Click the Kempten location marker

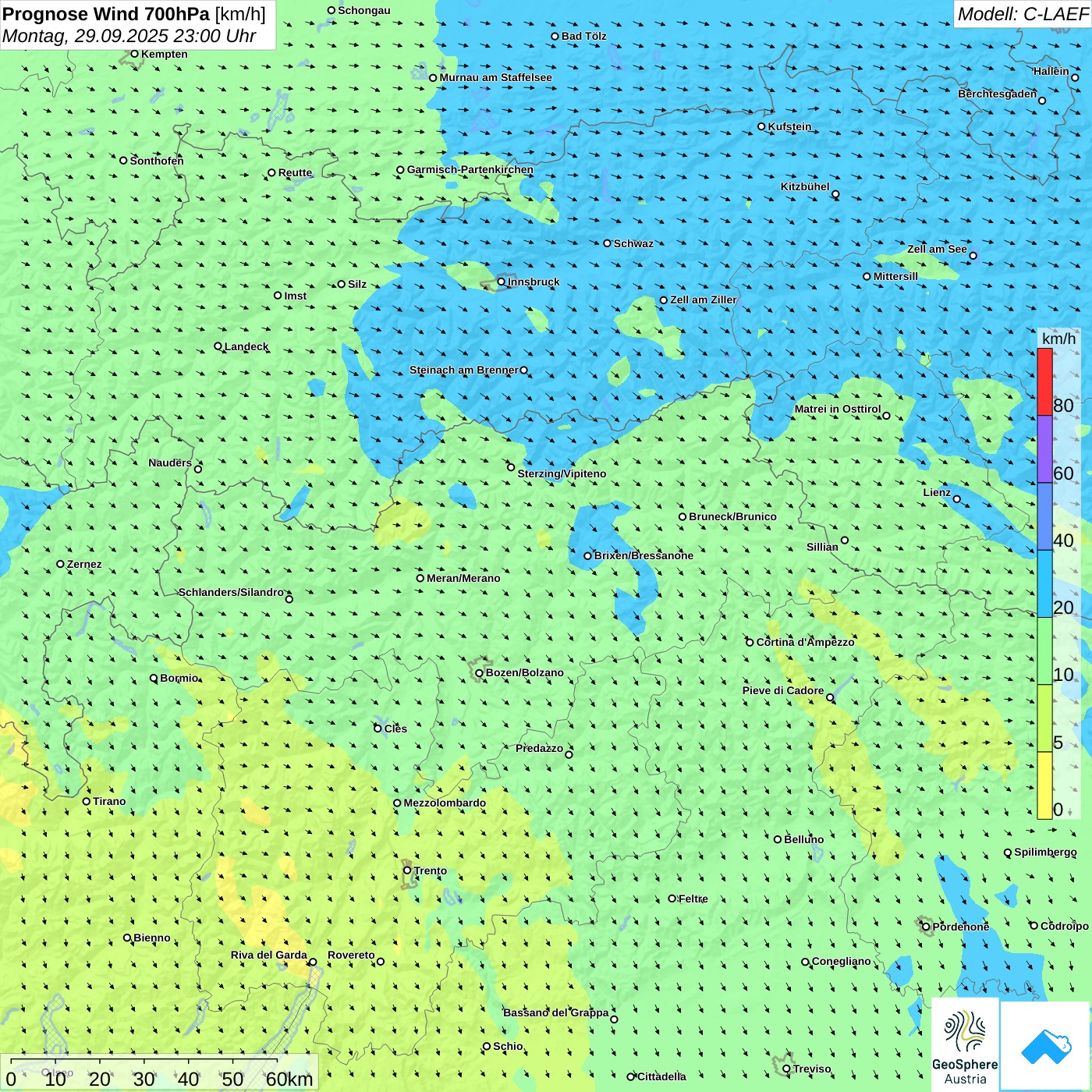click(134, 54)
